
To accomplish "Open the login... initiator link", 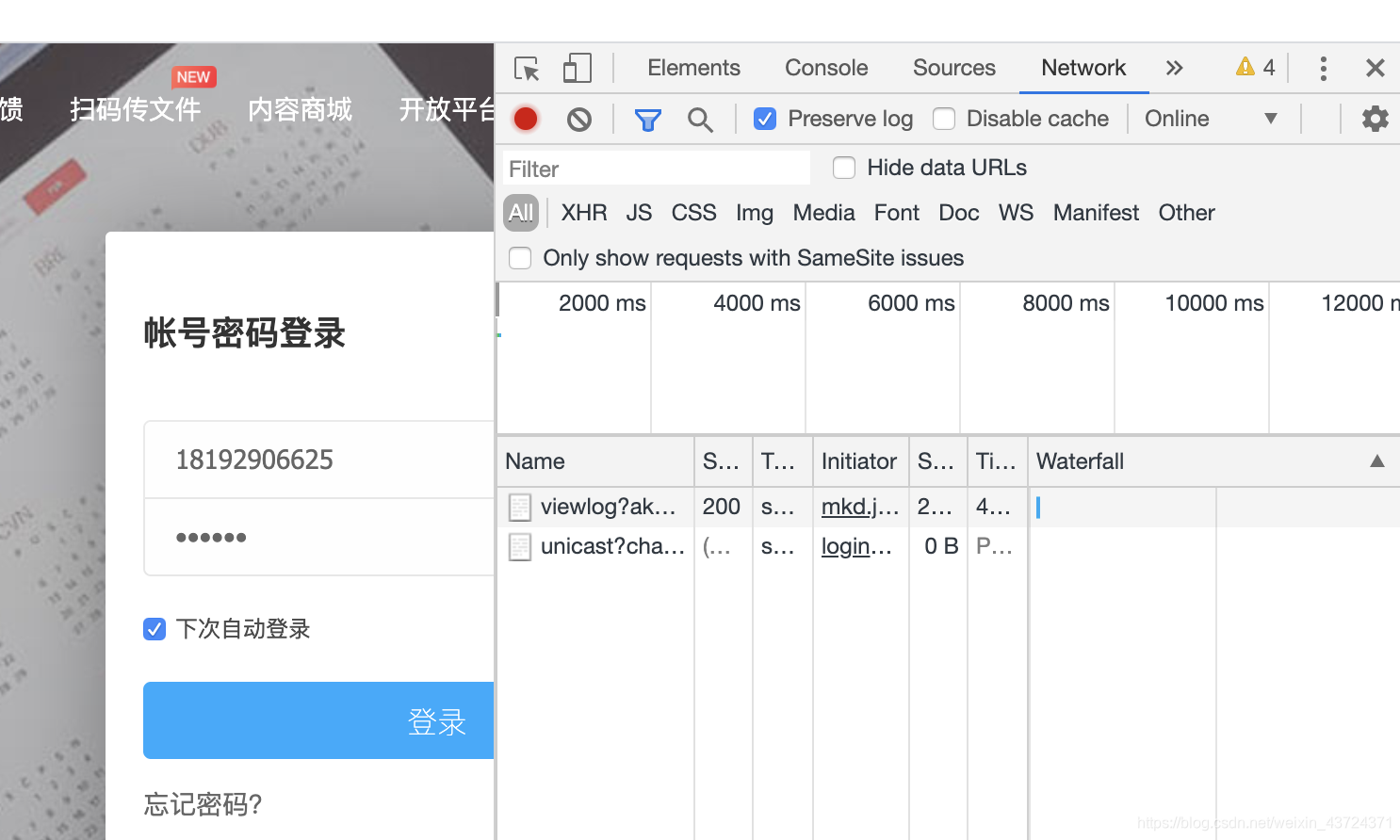I will click(x=856, y=546).
